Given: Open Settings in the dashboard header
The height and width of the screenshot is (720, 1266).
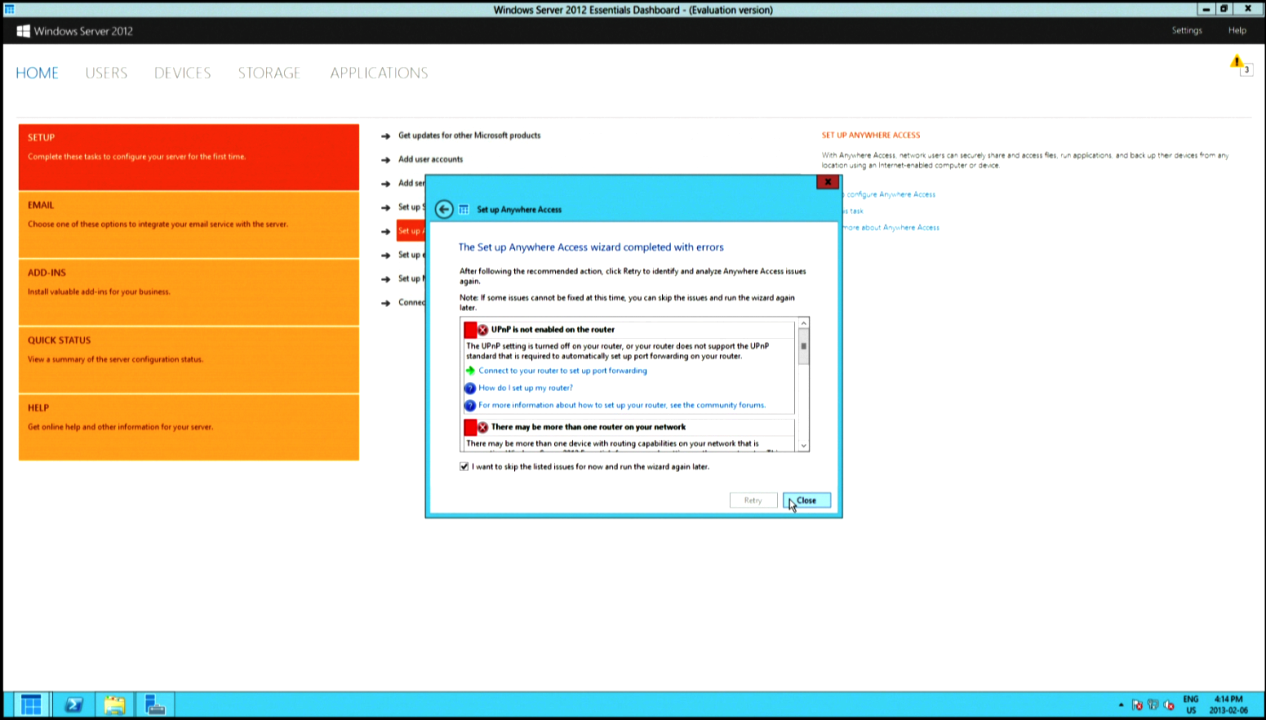Looking at the screenshot, I should click(x=1186, y=31).
